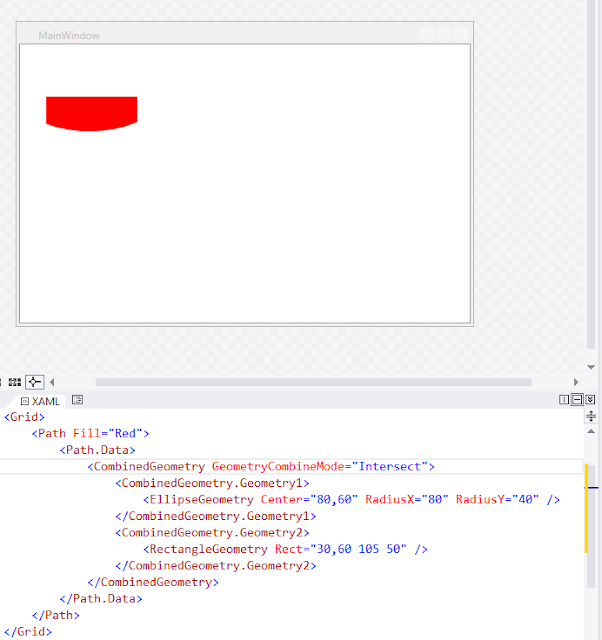Toggle the snap to gridlines icon
This screenshot has width=602, height=640.
pos(15,382)
